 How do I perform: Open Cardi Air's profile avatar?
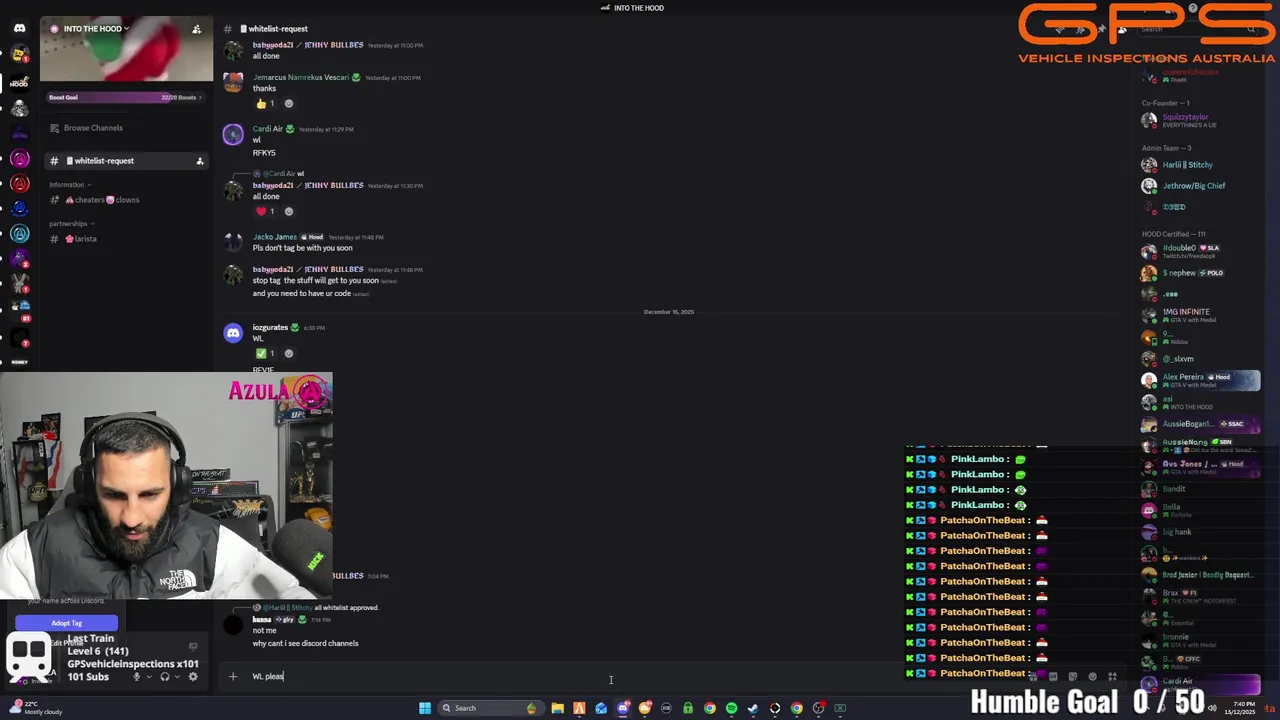tap(233, 135)
